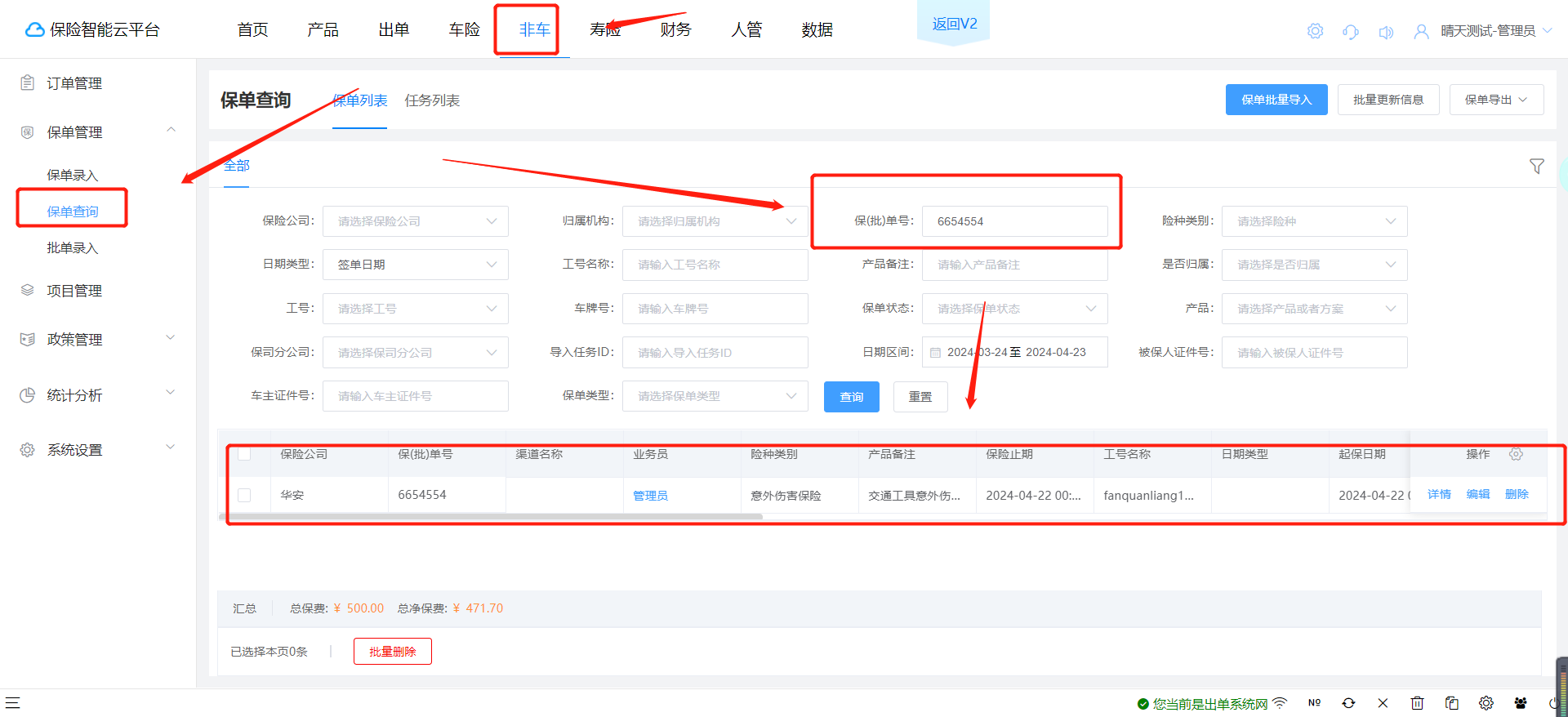This screenshot has height=717, width=1568.
Task: Open the settings gear icon in top header
Action: click(1315, 31)
